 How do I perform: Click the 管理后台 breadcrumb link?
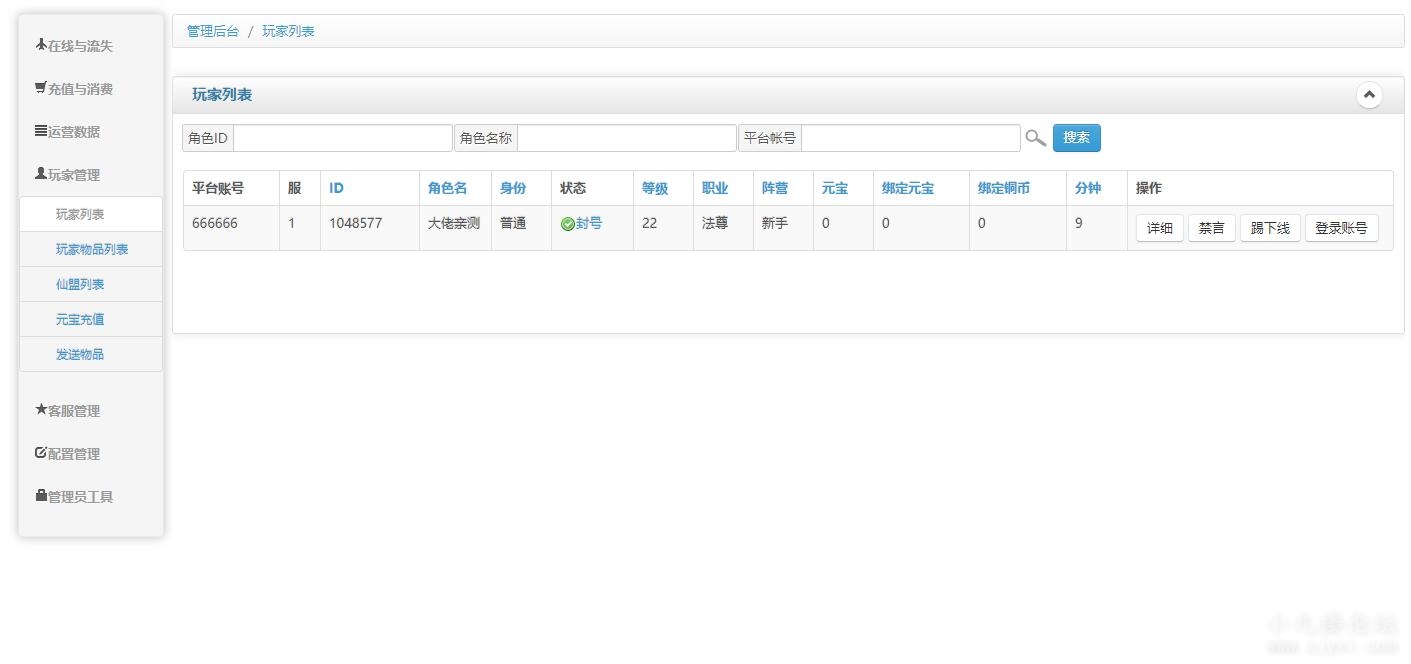(x=213, y=31)
